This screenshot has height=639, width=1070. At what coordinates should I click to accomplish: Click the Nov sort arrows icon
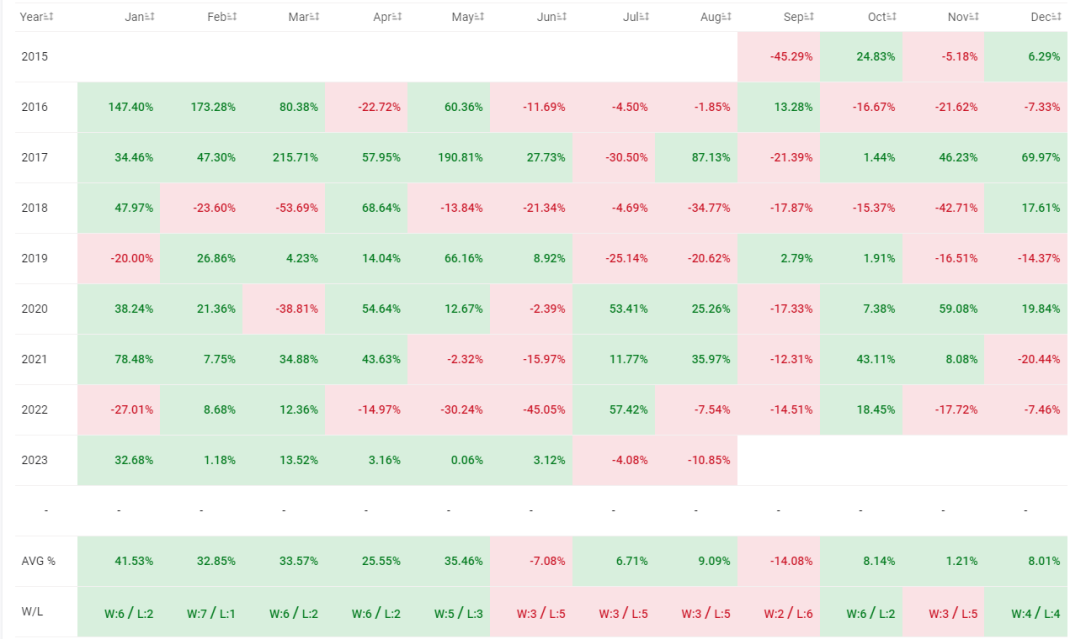tap(974, 17)
